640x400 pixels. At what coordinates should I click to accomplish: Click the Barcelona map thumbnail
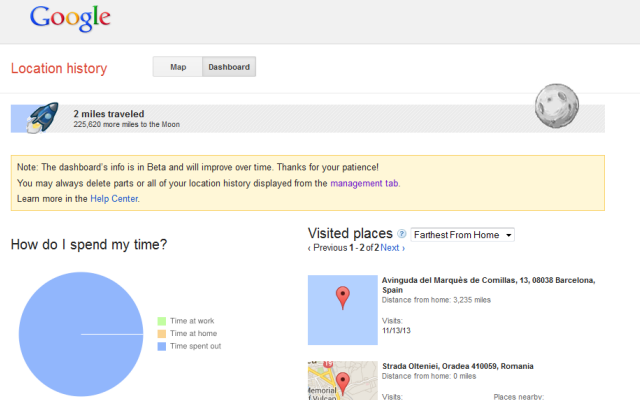click(x=343, y=310)
